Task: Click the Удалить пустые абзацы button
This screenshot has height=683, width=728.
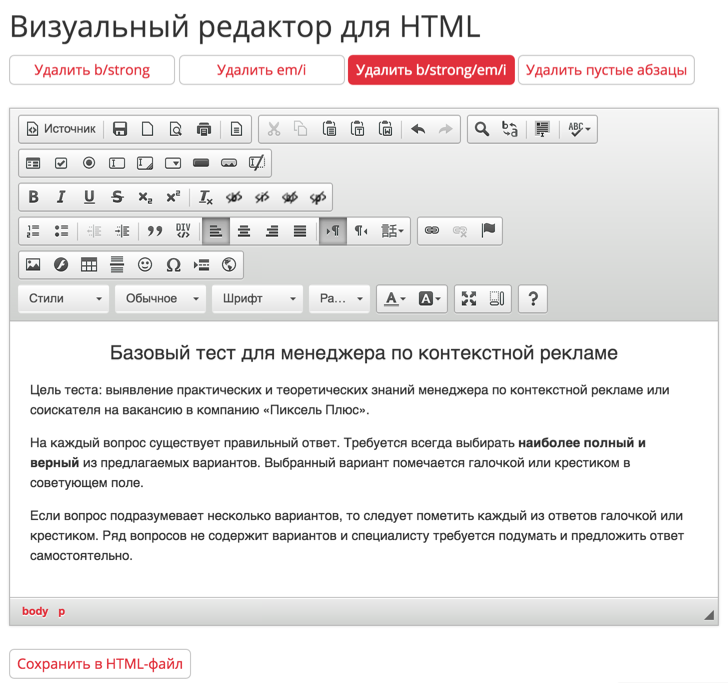Action: [606, 70]
